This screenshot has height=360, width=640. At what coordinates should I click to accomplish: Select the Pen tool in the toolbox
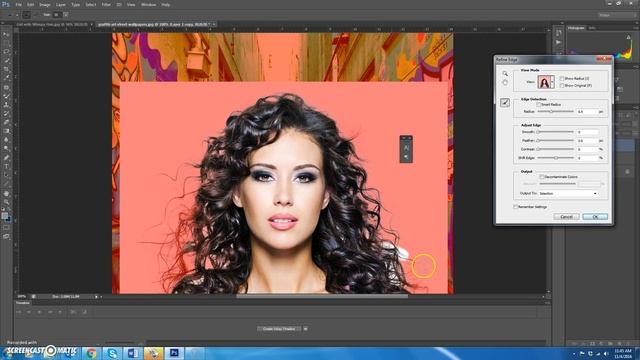pos(6,158)
